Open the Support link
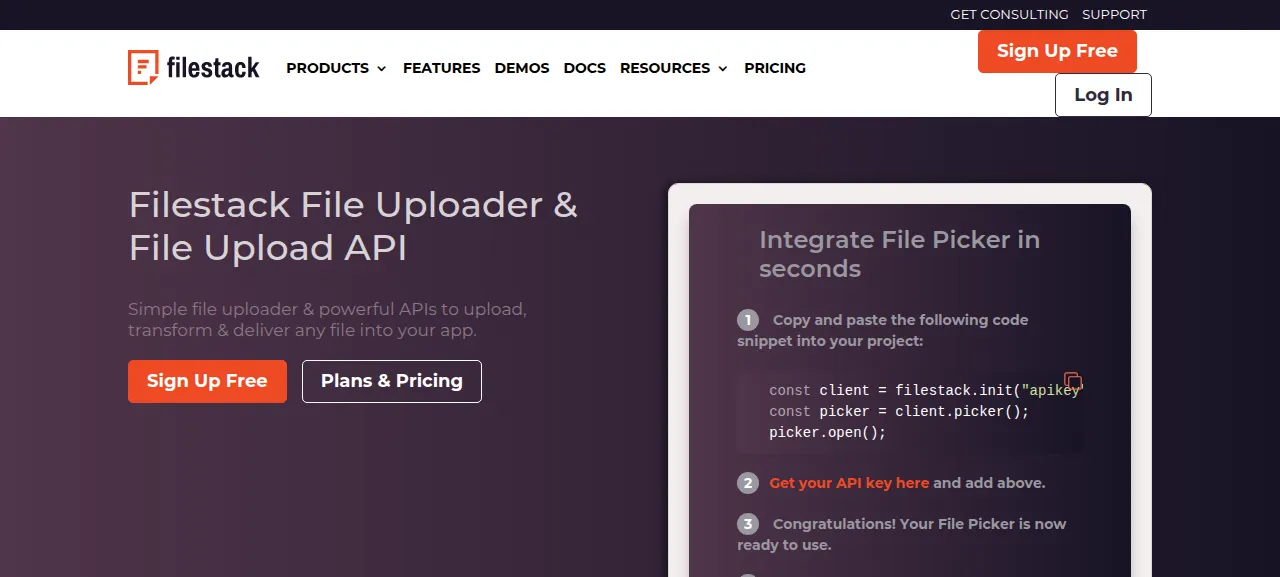Viewport: 1280px width, 577px height. [x=1114, y=15]
